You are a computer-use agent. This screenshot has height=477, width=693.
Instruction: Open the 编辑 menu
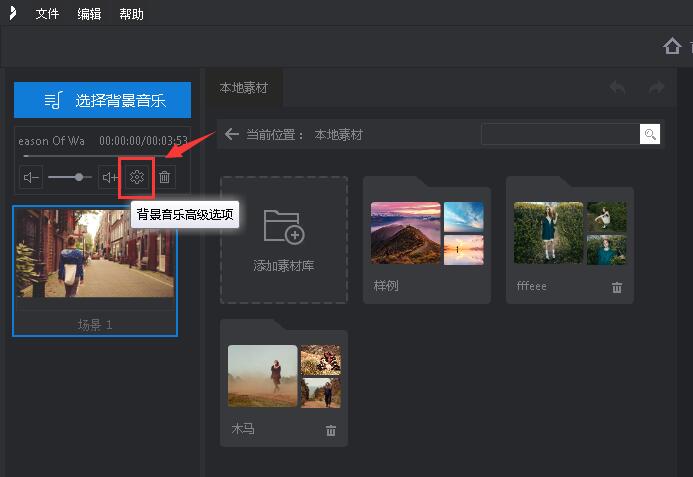point(89,14)
